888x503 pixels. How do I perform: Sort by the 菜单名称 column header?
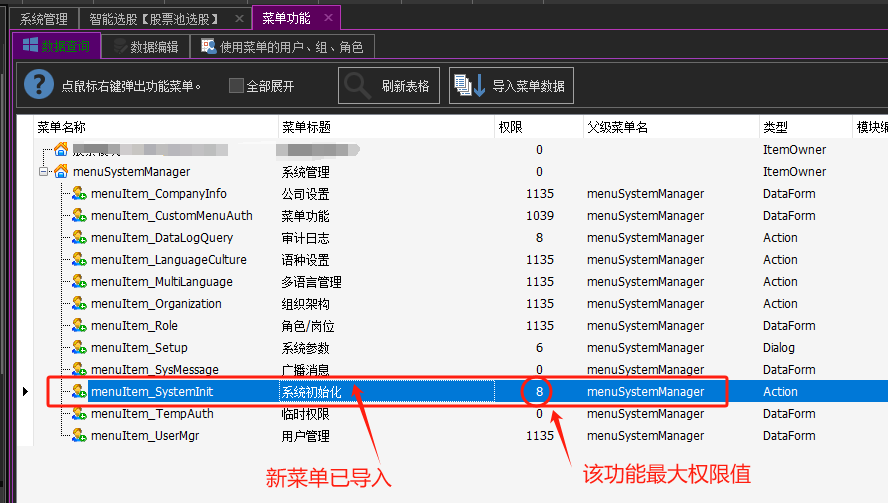[156, 127]
